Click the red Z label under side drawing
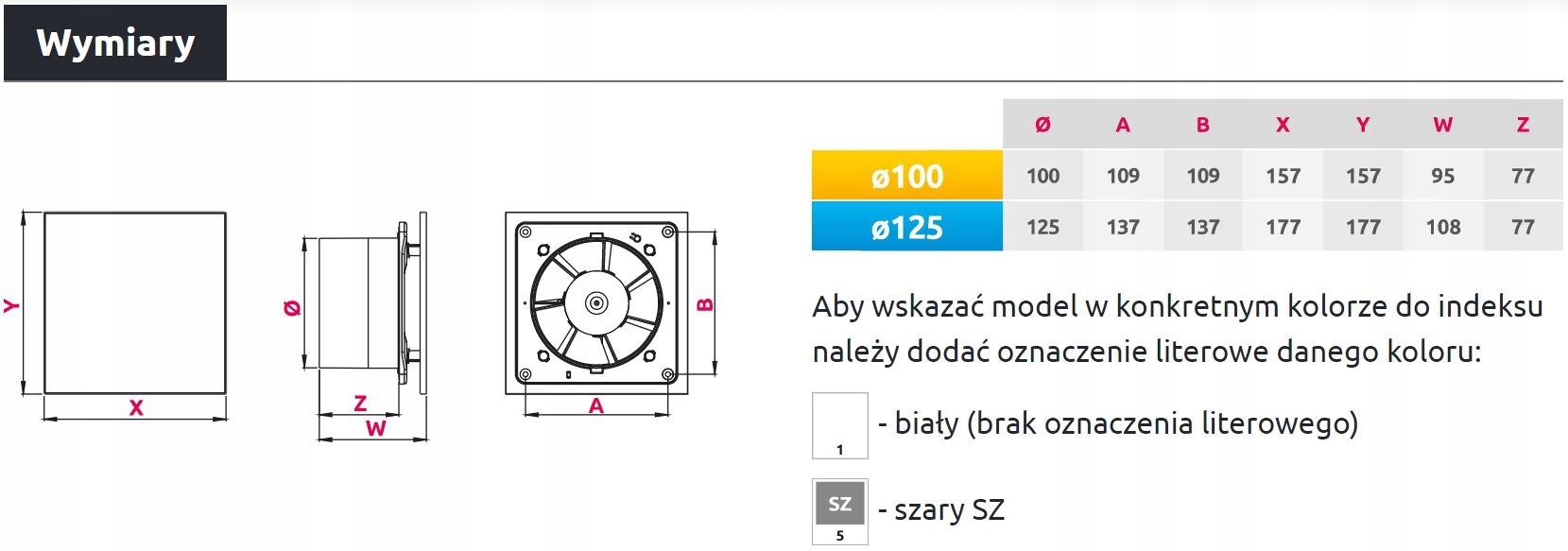Screen dimensions: 1568x551 click(x=360, y=404)
